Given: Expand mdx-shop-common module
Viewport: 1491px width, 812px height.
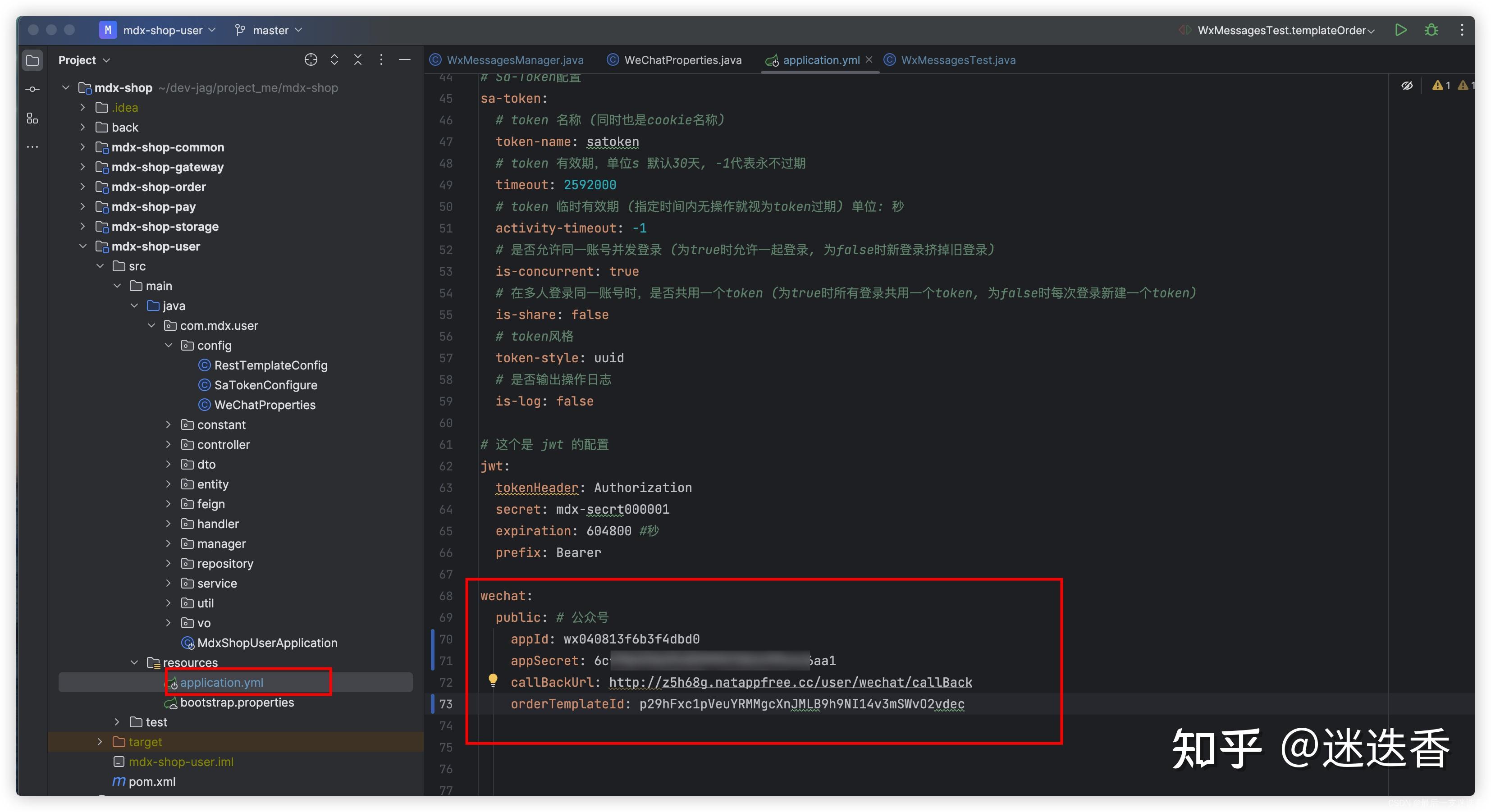Looking at the screenshot, I should pos(83,147).
